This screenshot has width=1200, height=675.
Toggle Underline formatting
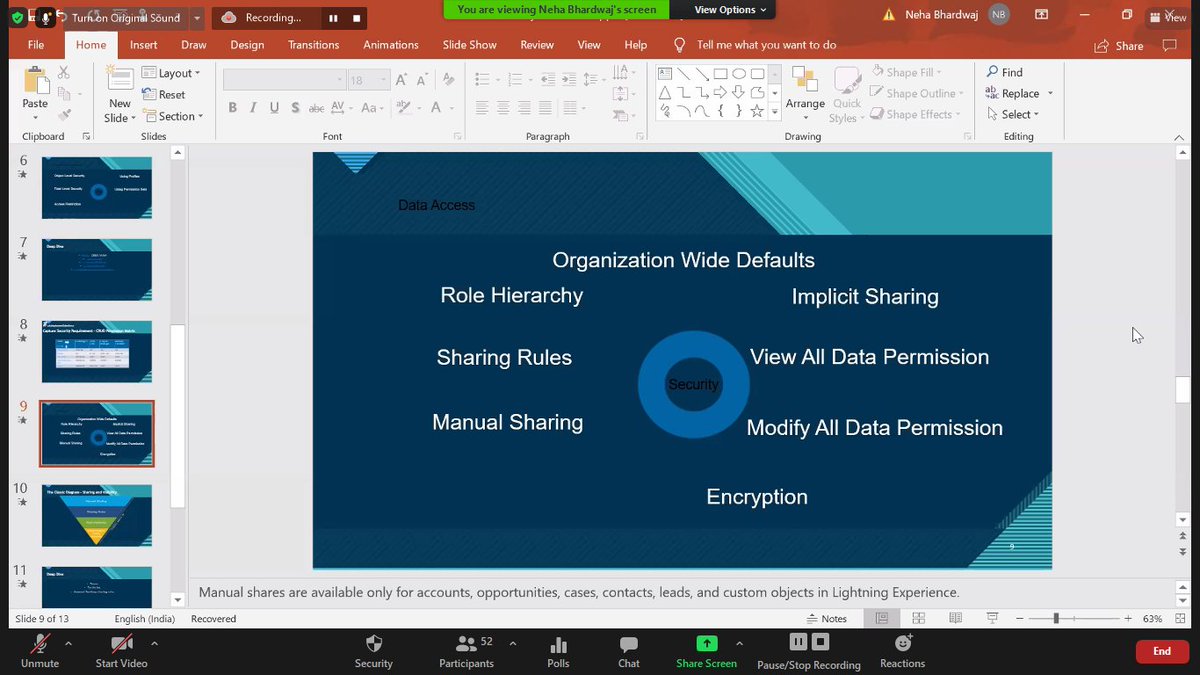(274, 108)
